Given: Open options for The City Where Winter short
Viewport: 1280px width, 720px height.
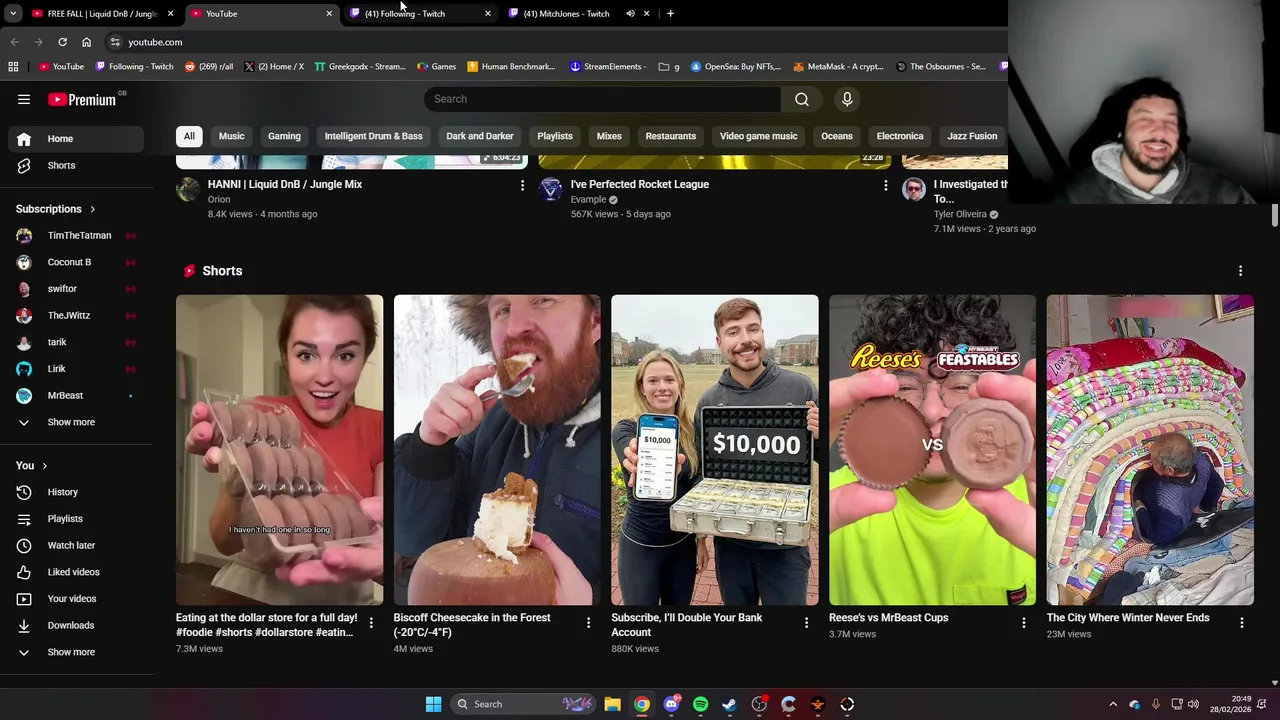Looking at the screenshot, I should coord(1241,623).
